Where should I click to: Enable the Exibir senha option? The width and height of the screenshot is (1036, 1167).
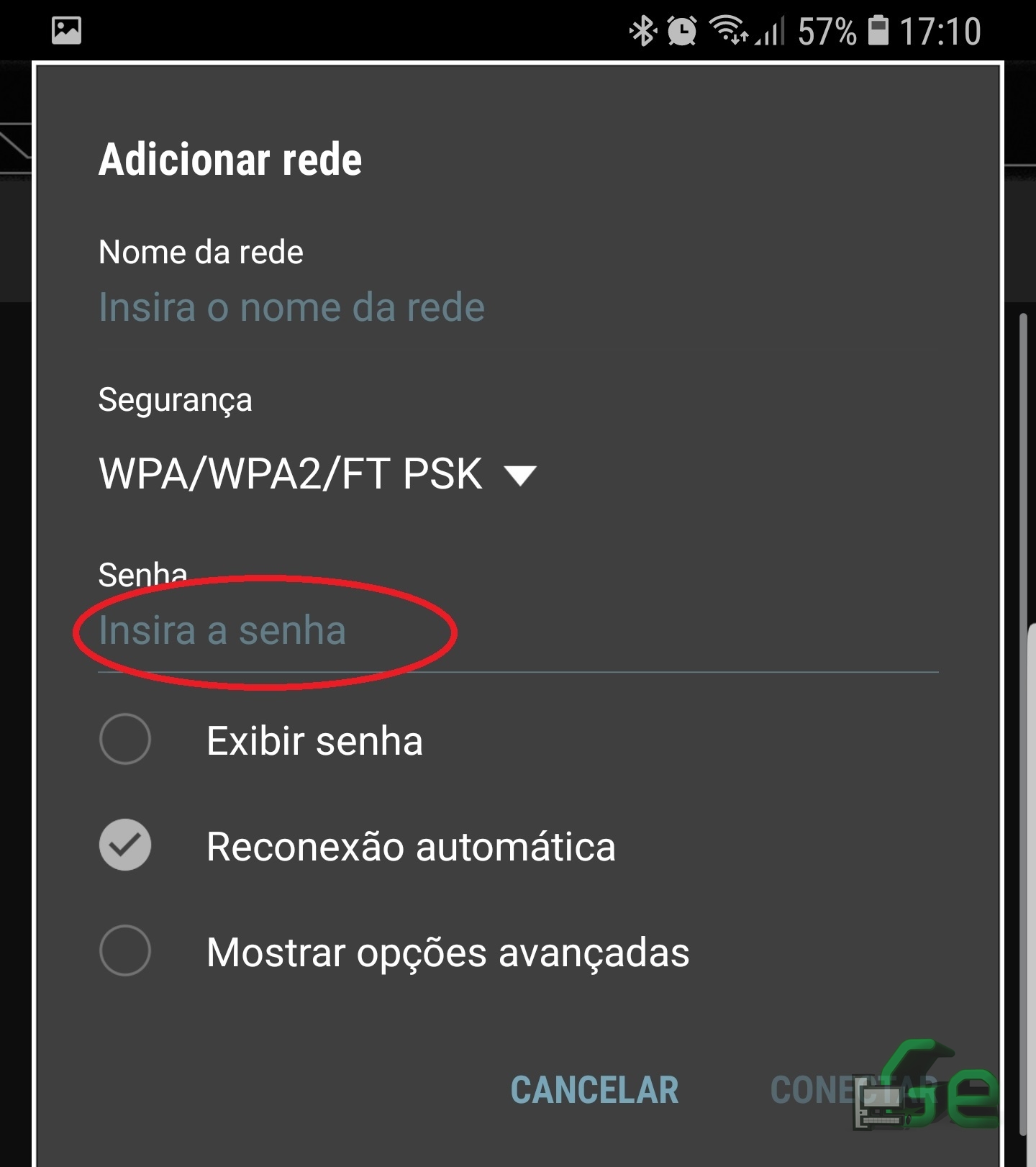tap(125, 739)
